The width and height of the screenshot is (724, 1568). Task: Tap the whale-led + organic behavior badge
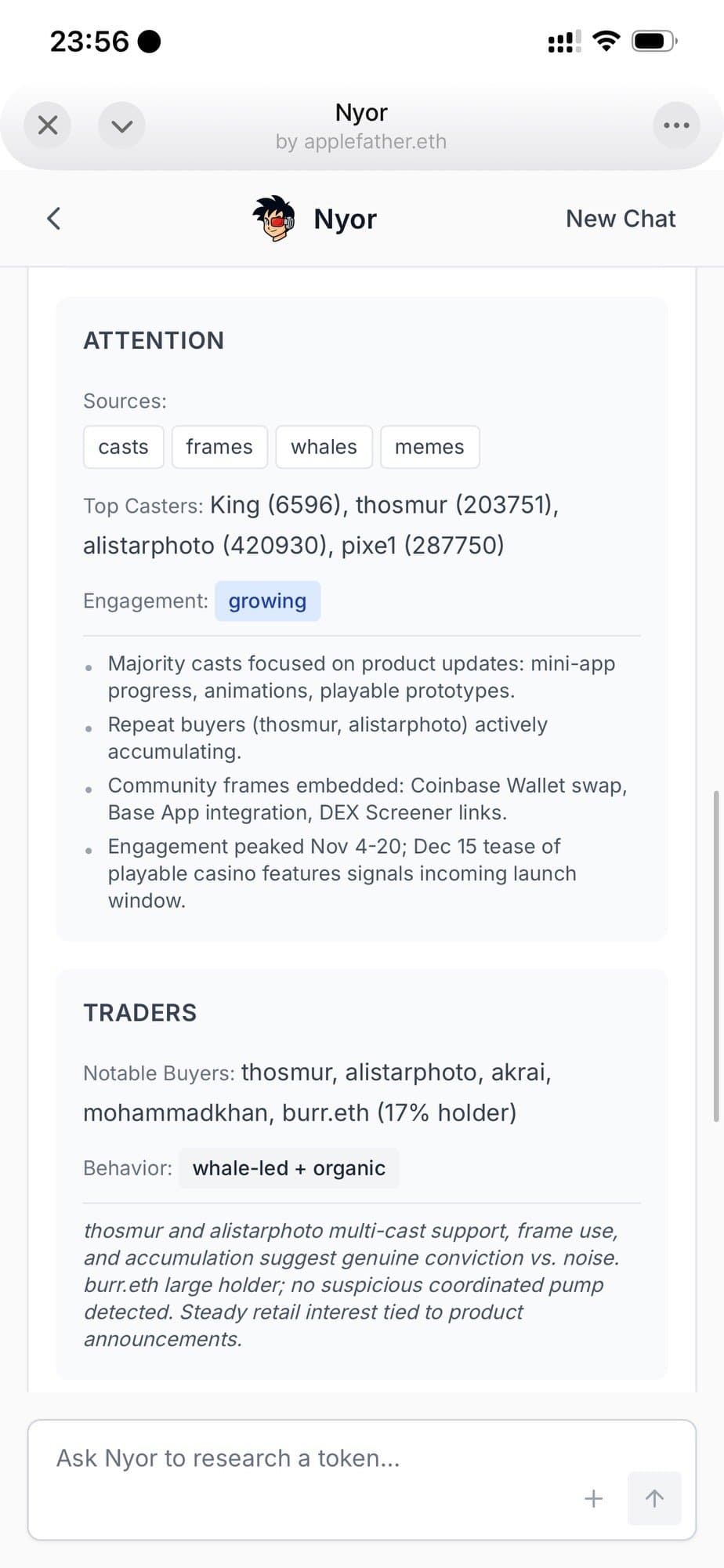click(x=288, y=1167)
